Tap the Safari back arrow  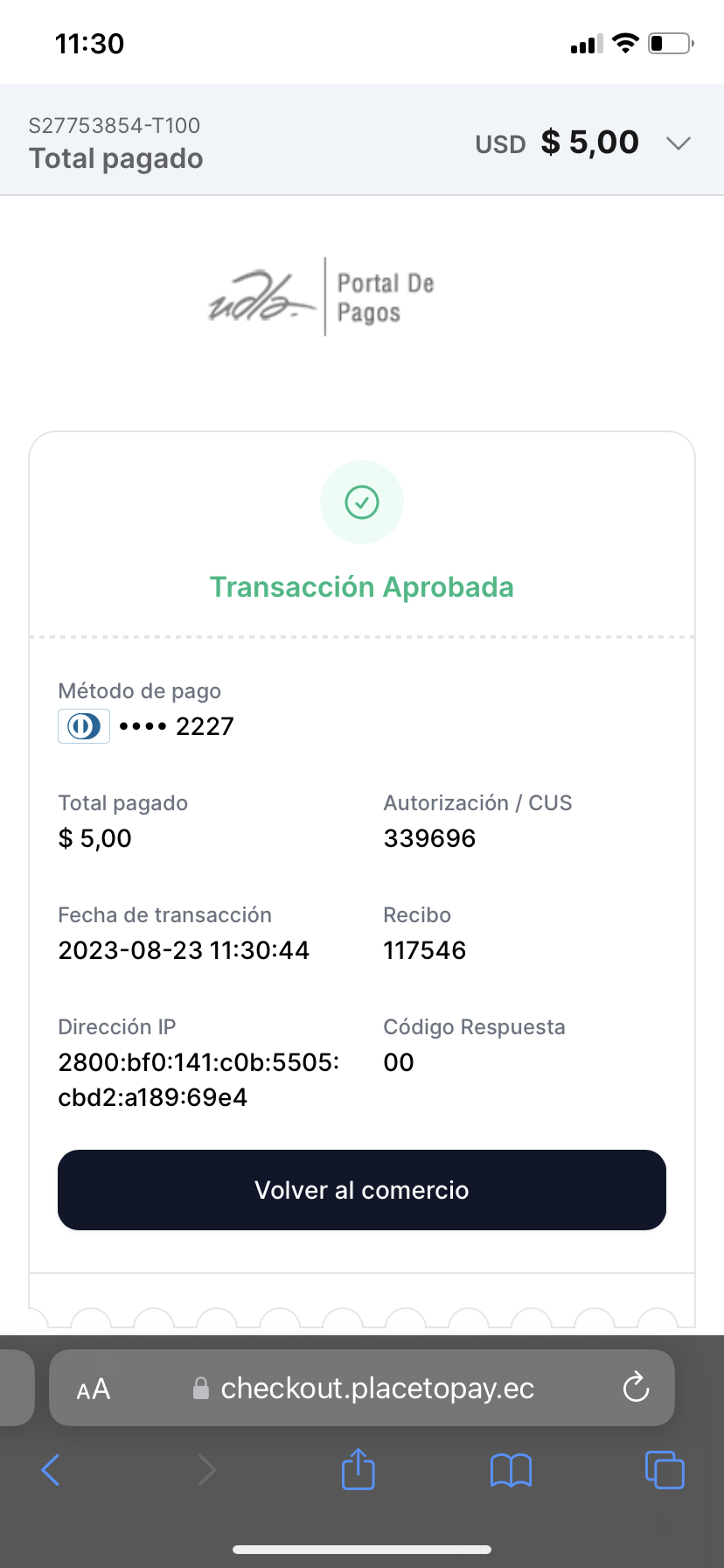coord(51,1470)
